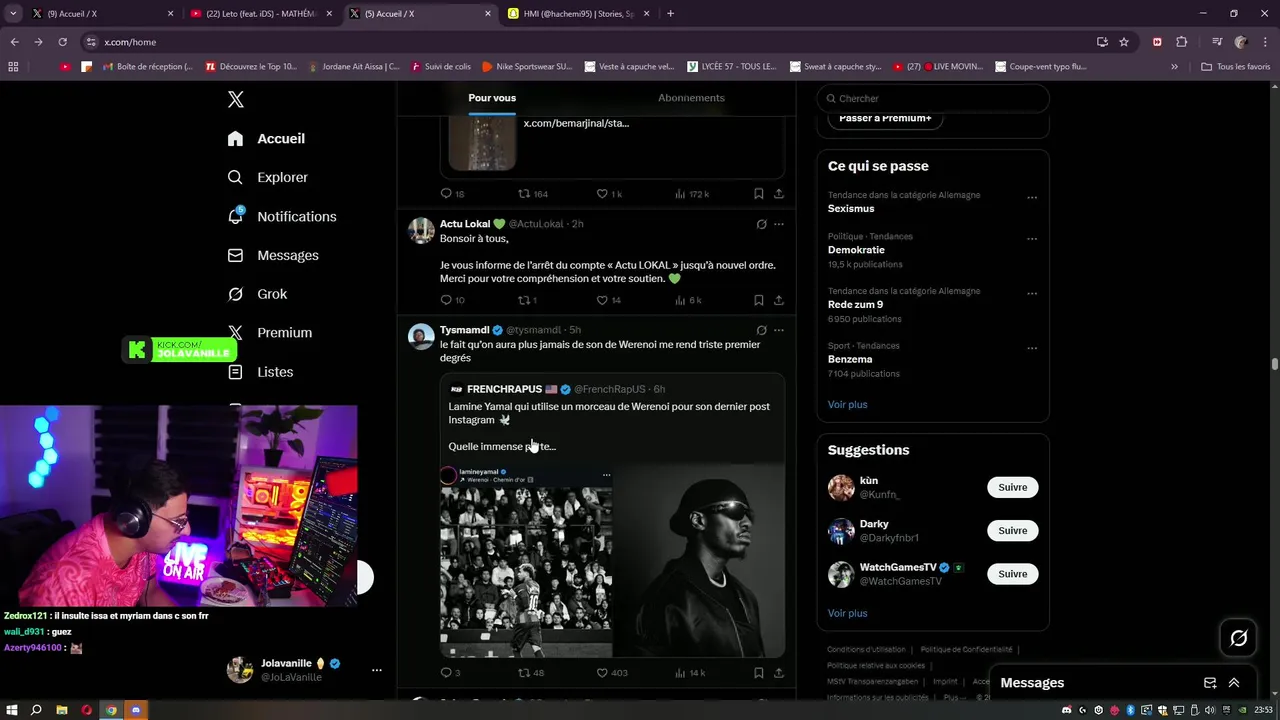Viewport: 1280px width, 720px height.
Task: Reply to Actu Lokal post
Action: pos(446,300)
